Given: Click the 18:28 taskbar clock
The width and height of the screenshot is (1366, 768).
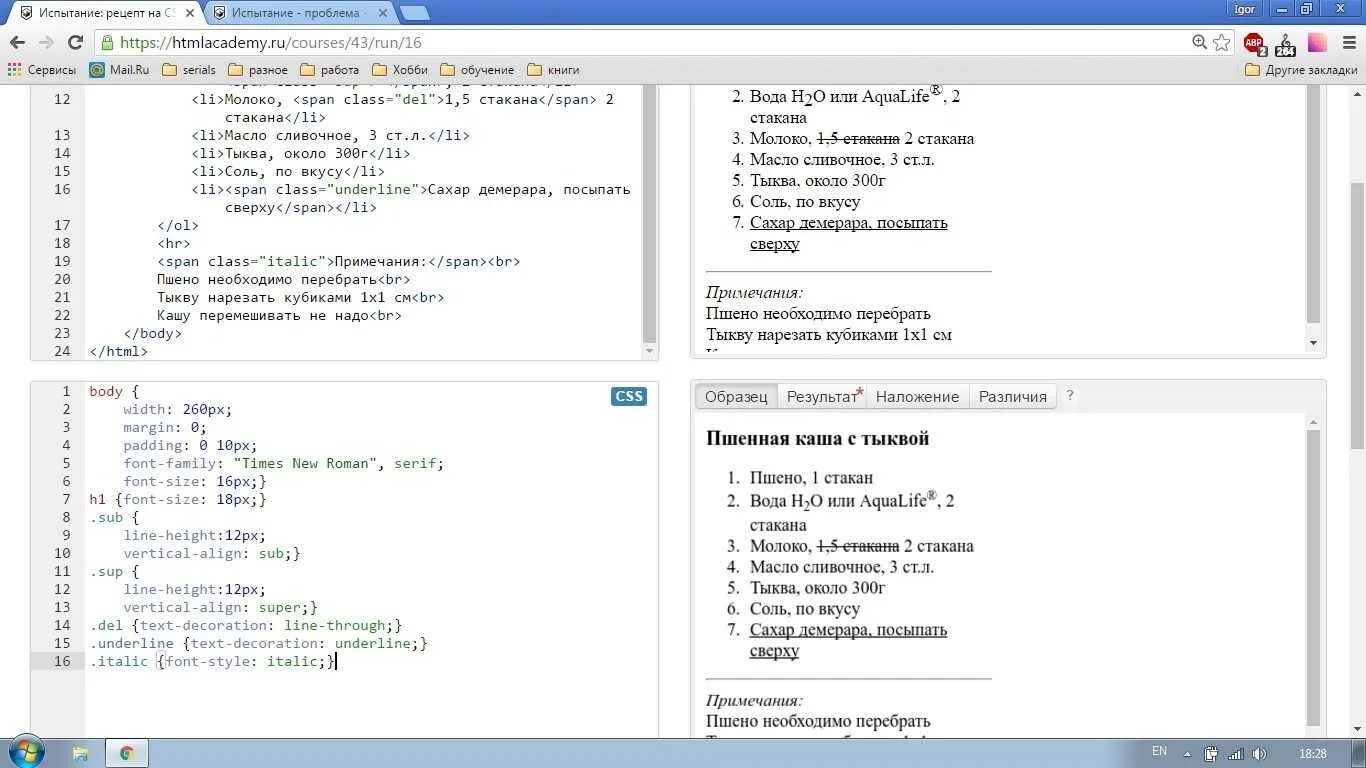Looking at the screenshot, I should pyautogui.click(x=1313, y=753).
